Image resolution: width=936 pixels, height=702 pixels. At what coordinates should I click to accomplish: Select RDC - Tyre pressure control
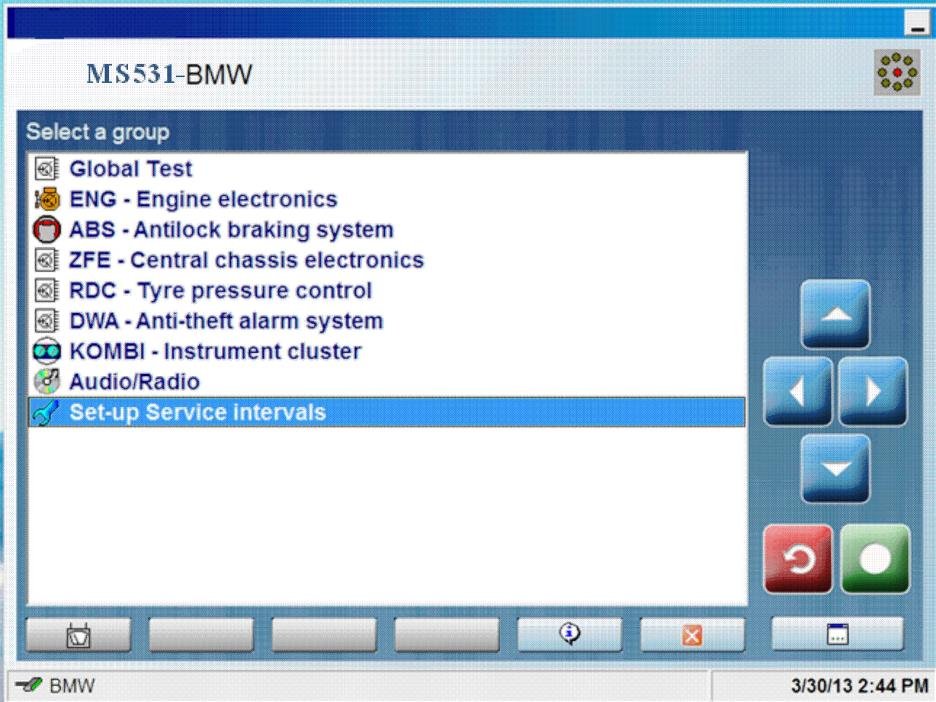[220, 291]
